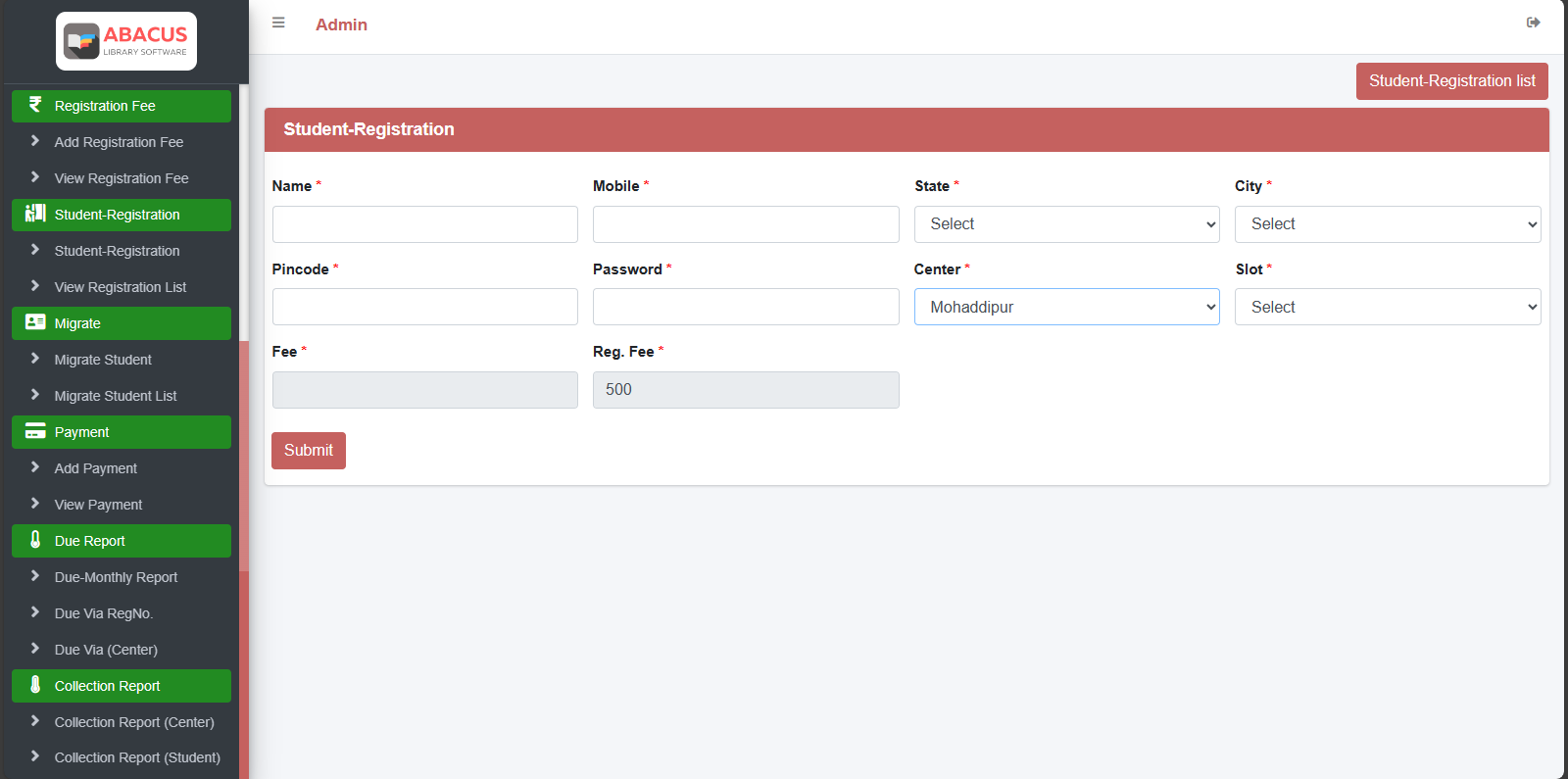Focus the Password input field
This screenshot has width=1568, height=779.
pyautogui.click(x=746, y=307)
